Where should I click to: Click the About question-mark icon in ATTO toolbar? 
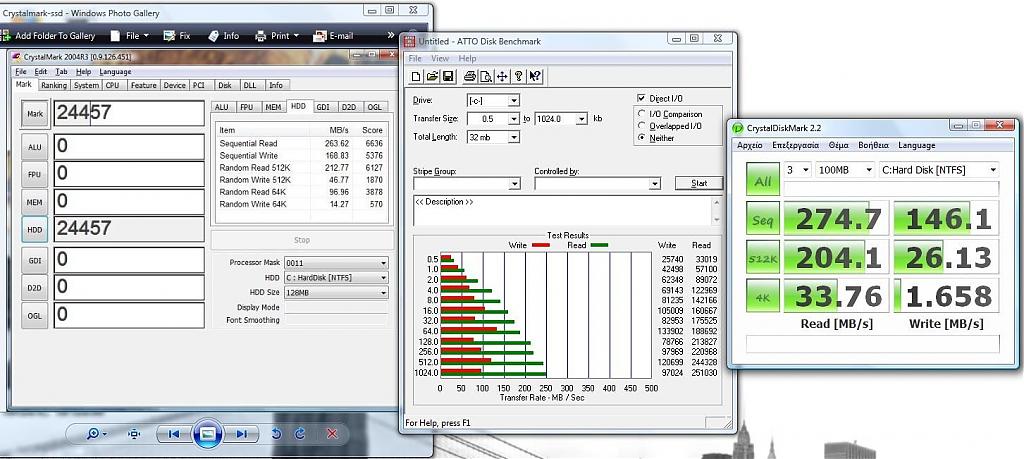click(x=519, y=77)
